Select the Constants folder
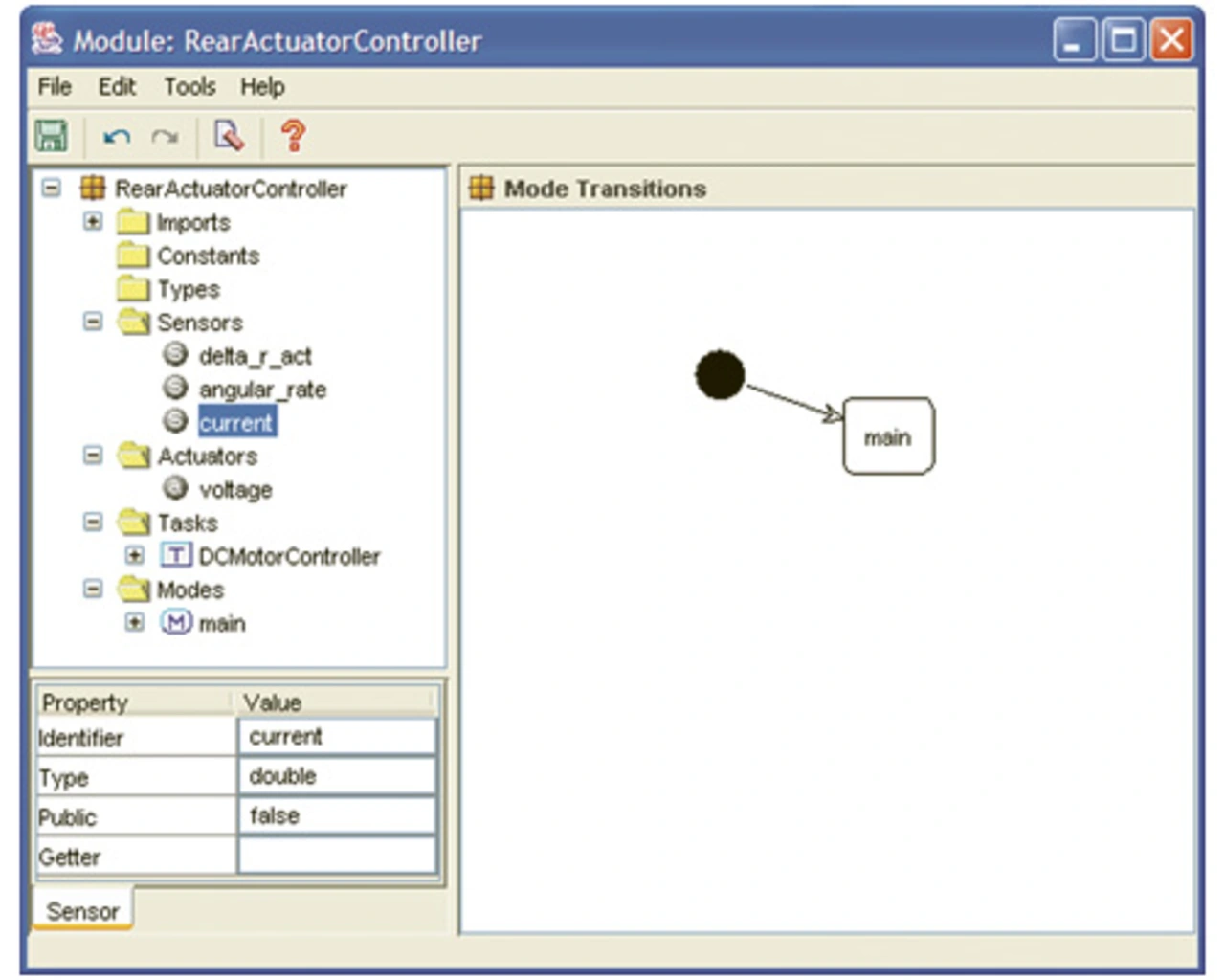1225x980 pixels. tap(208, 256)
